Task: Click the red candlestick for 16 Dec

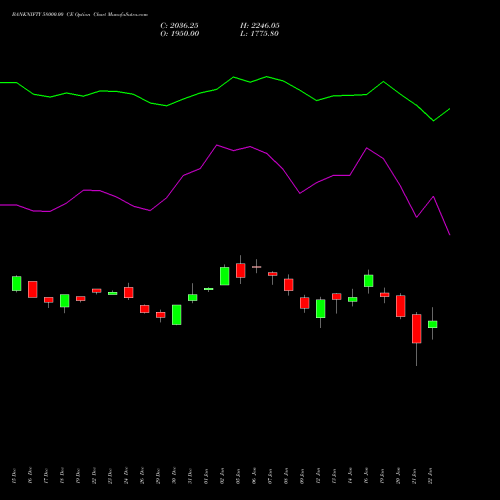Action: pos(33,289)
